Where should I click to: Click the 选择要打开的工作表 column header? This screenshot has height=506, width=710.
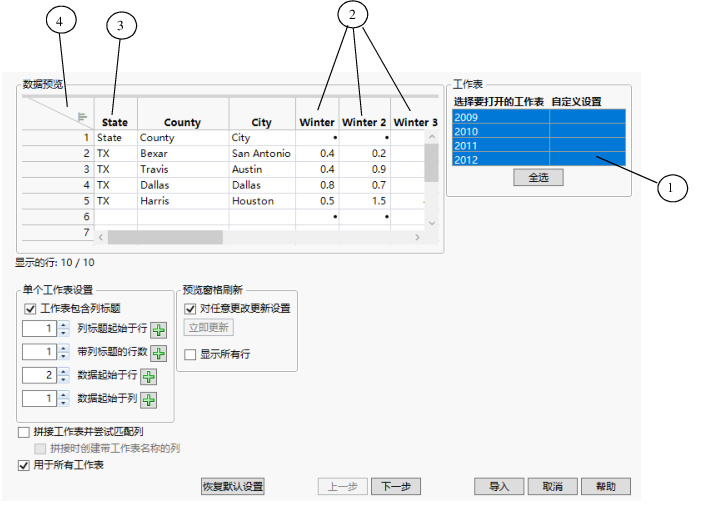(x=499, y=102)
